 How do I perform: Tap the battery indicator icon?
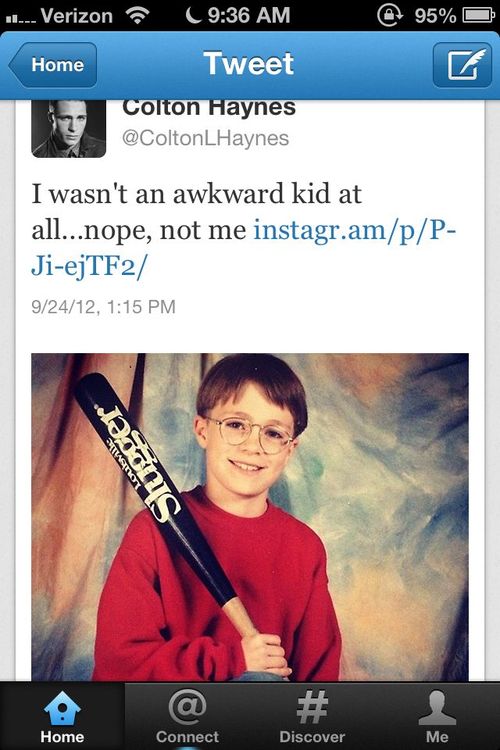point(478,15)
